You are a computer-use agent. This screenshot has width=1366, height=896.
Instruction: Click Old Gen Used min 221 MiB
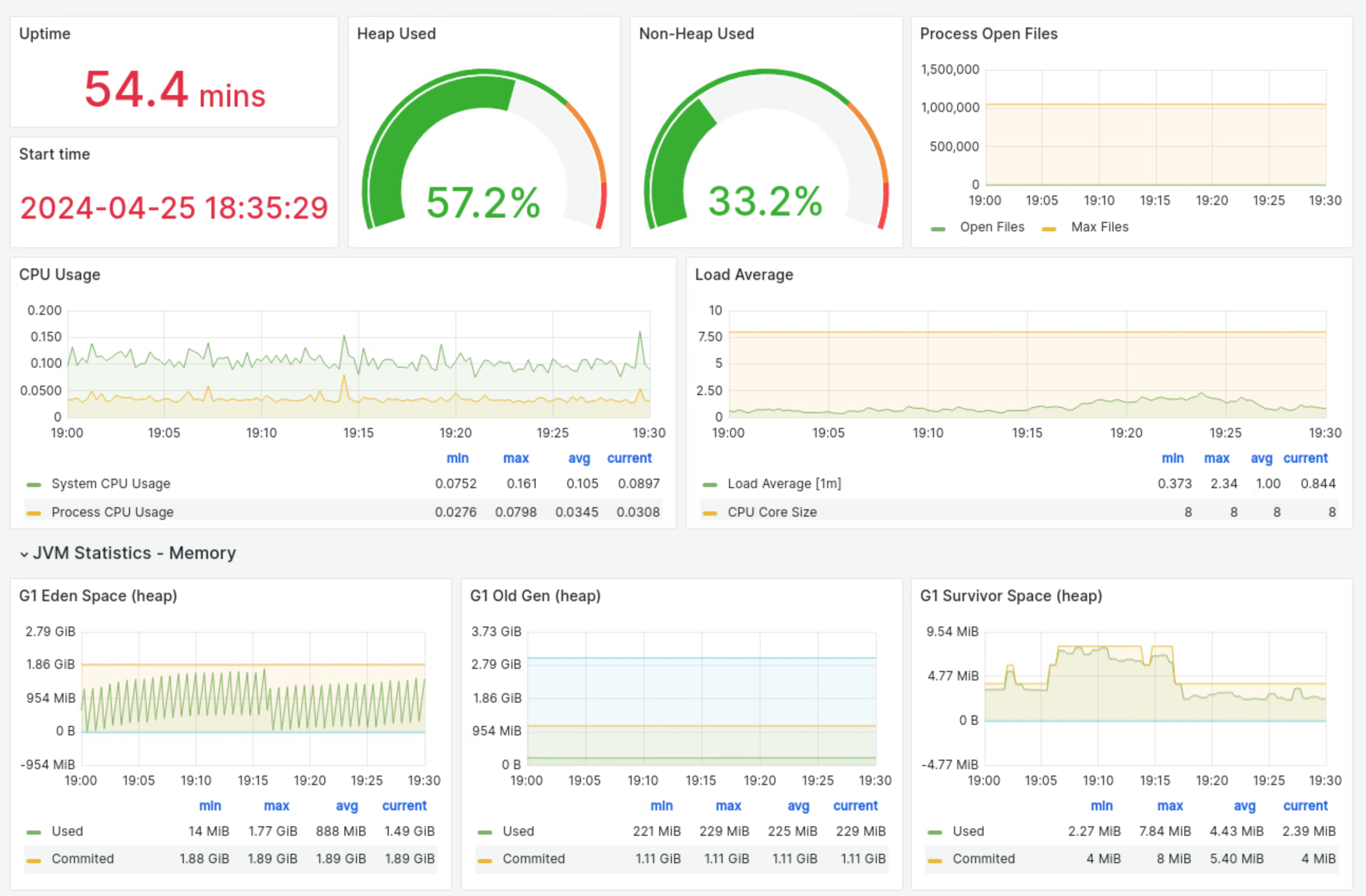657,830
